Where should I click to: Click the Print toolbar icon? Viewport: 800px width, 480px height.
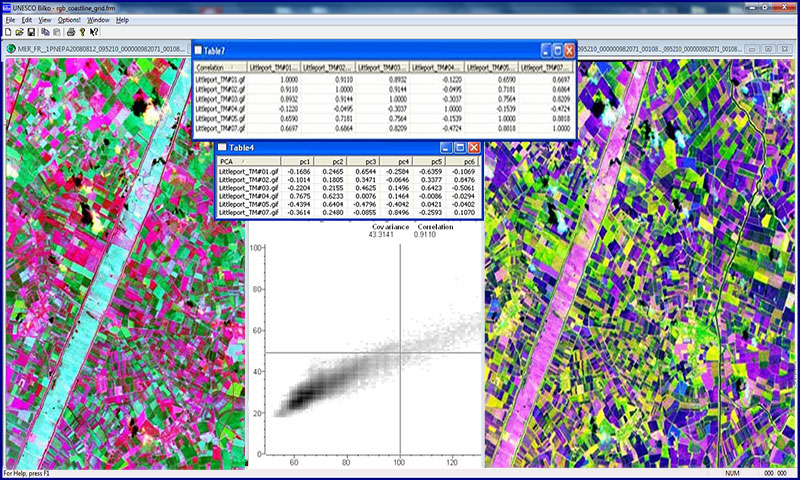click(x=70, y=32)
